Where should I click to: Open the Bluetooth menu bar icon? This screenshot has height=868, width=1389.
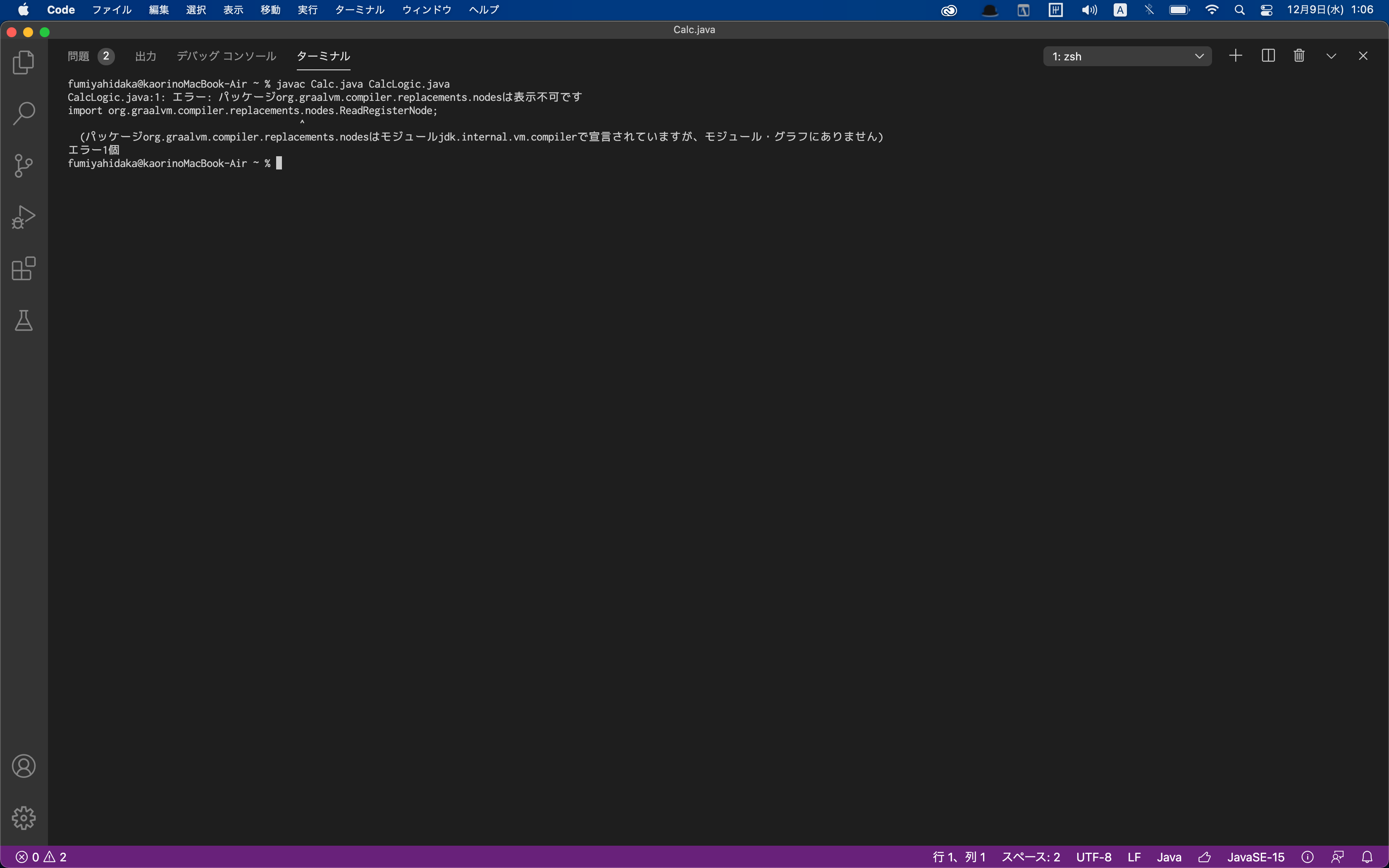(1149, 10)
